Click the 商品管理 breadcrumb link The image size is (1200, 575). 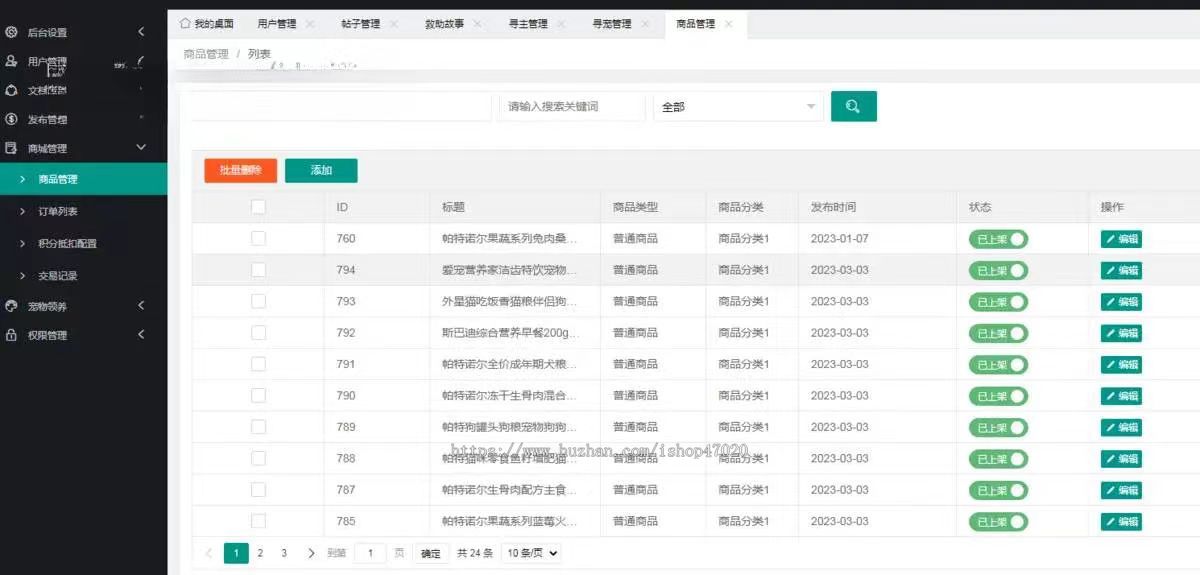206,54
